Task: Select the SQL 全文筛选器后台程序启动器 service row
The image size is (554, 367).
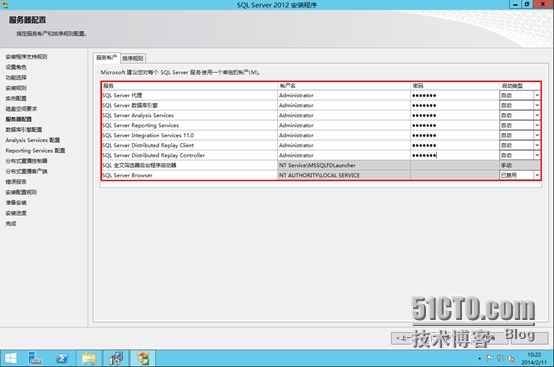Action: click(321, 165)
